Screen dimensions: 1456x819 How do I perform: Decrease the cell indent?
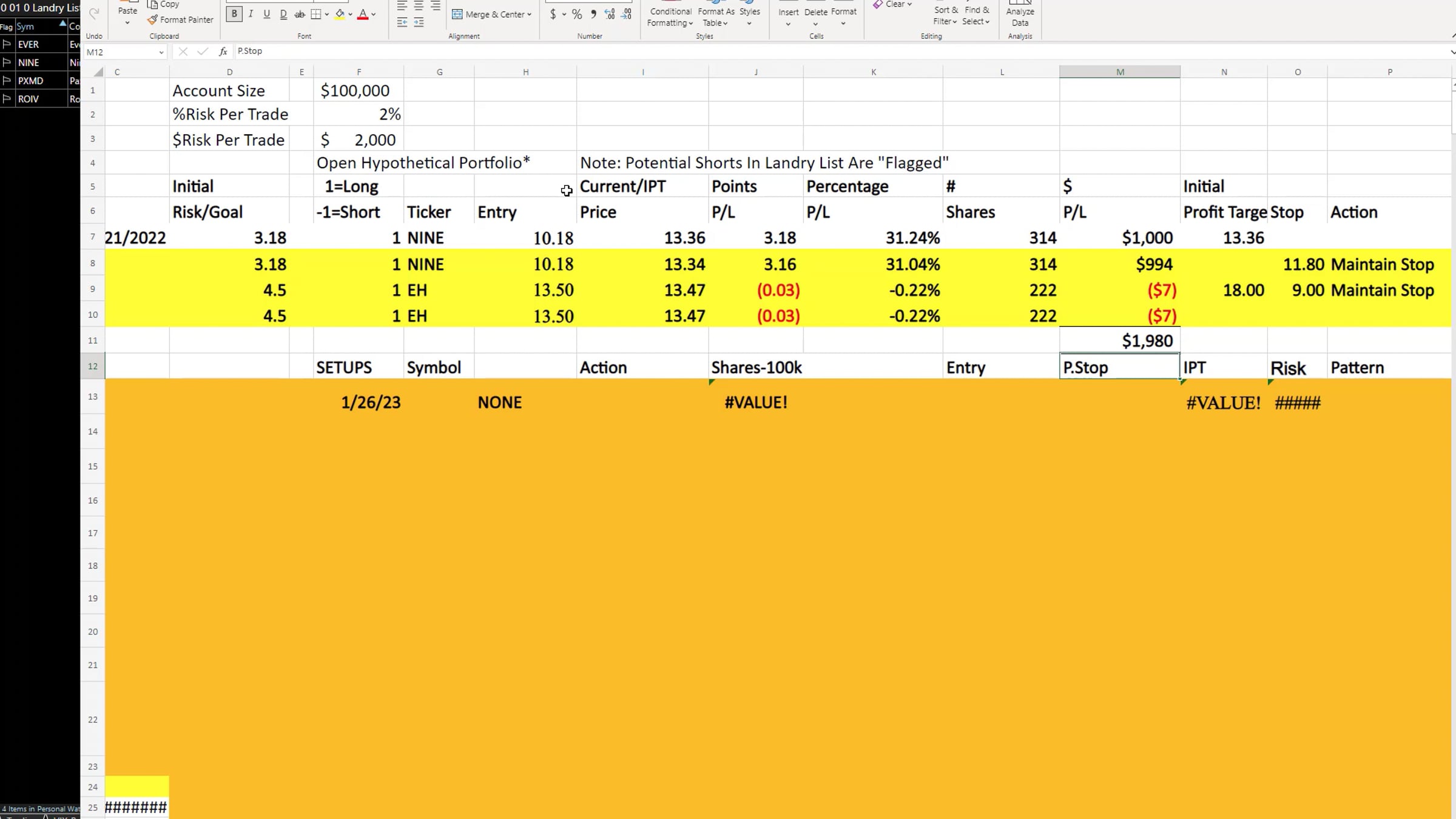pos(402,22)
